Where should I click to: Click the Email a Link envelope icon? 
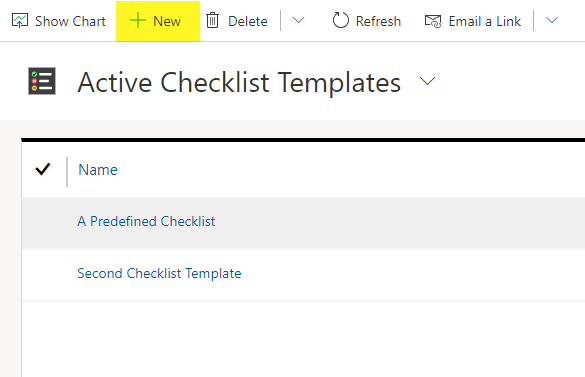point(433,21)
